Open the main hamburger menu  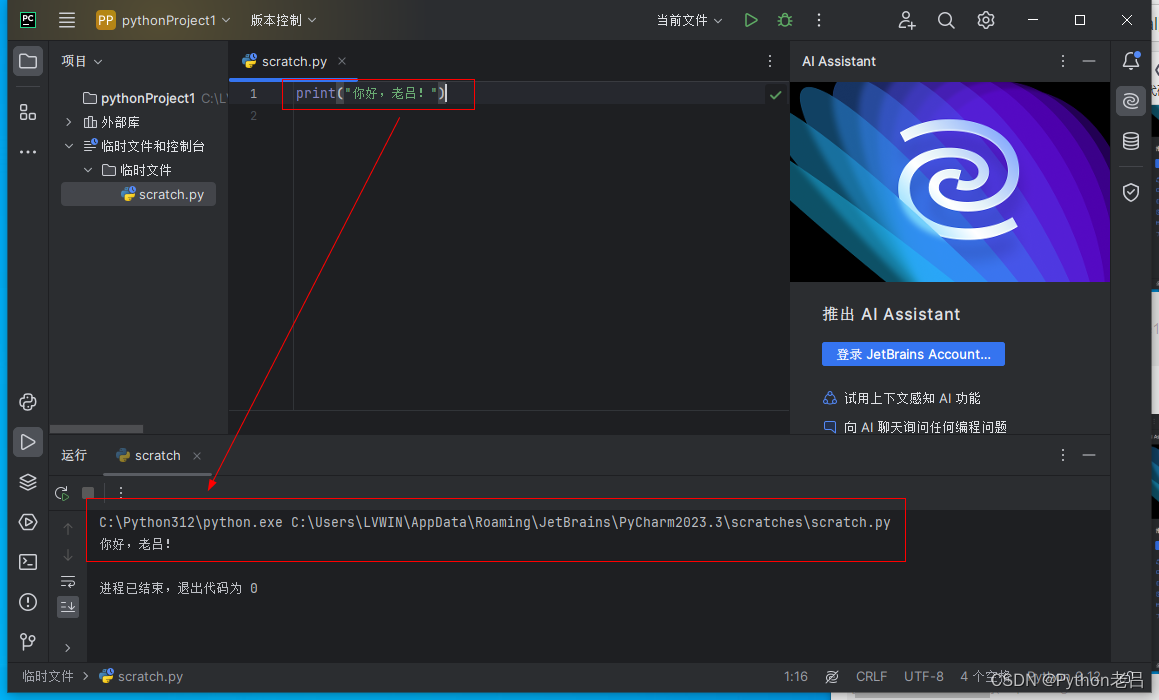tap(67, 20)
